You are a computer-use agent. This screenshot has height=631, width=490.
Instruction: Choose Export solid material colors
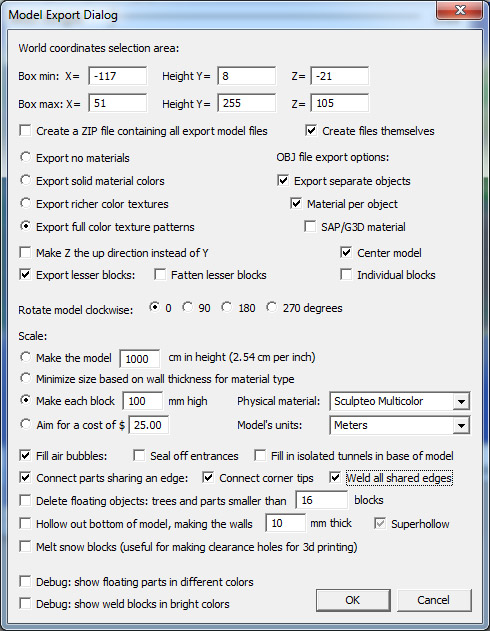[25, 180]
